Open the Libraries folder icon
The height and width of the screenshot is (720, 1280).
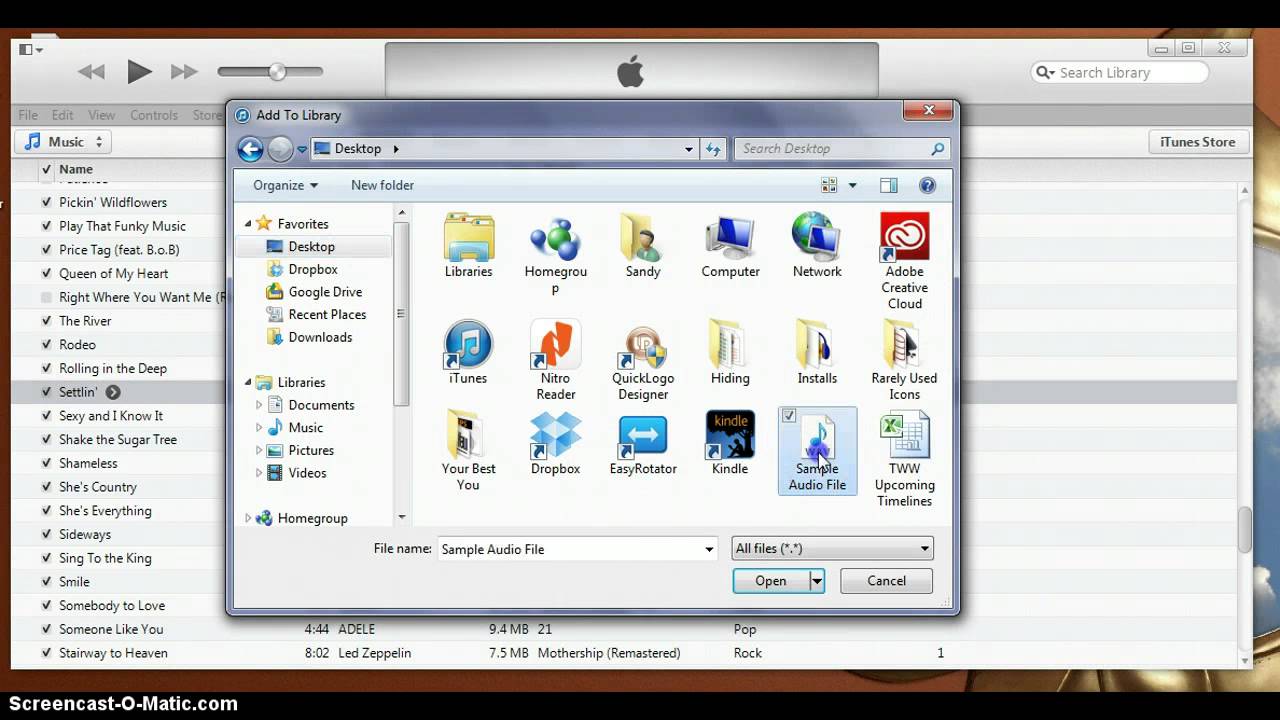point(468,246)
